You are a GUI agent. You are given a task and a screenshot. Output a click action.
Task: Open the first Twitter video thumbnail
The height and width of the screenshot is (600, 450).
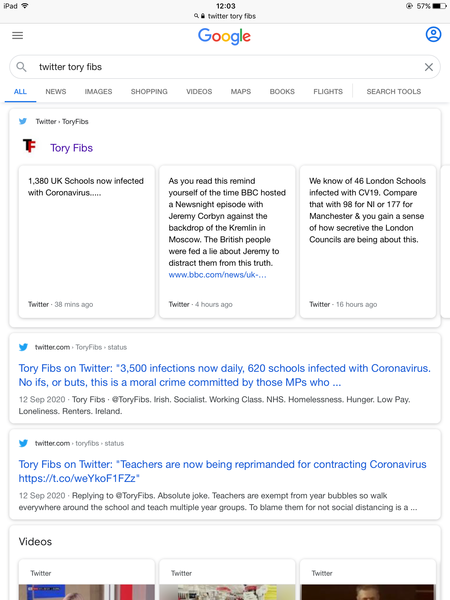coord(86,579)
